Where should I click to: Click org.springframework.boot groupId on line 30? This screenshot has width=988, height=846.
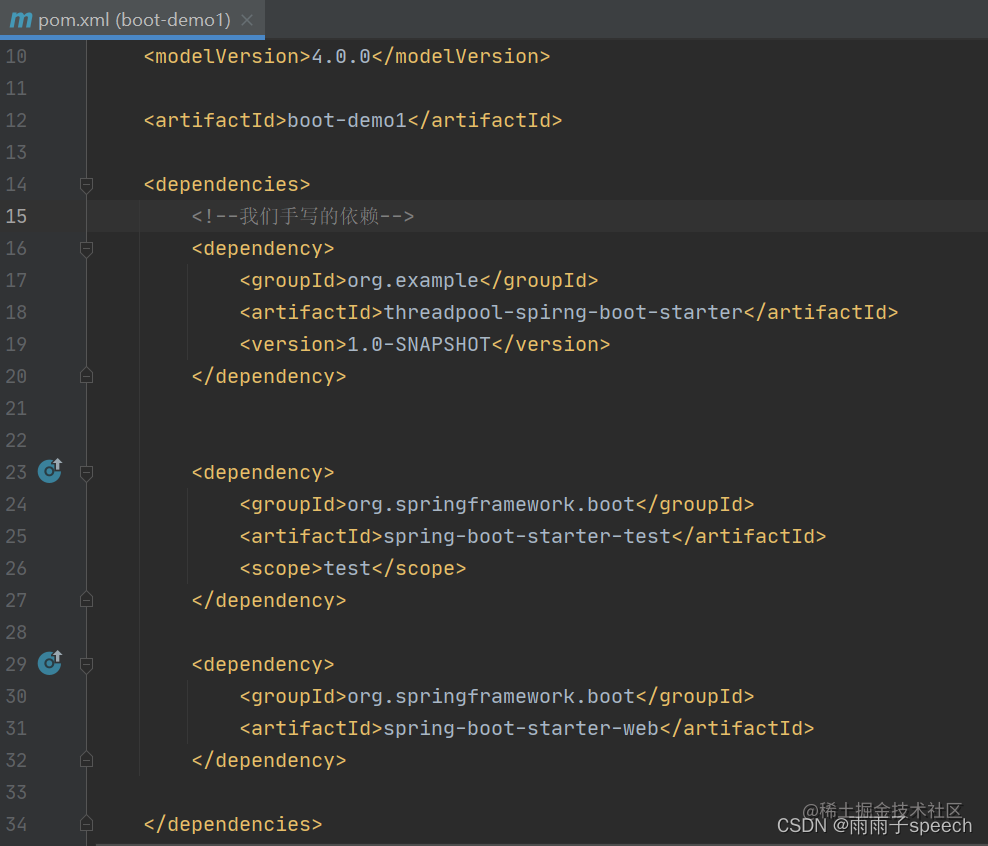click(x=491, y=697)
